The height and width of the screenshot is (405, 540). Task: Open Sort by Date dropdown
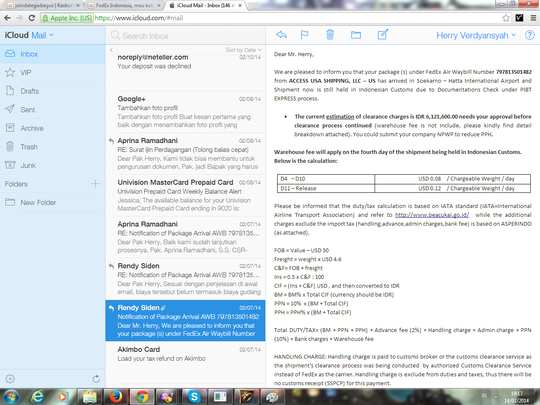[243, 50]
